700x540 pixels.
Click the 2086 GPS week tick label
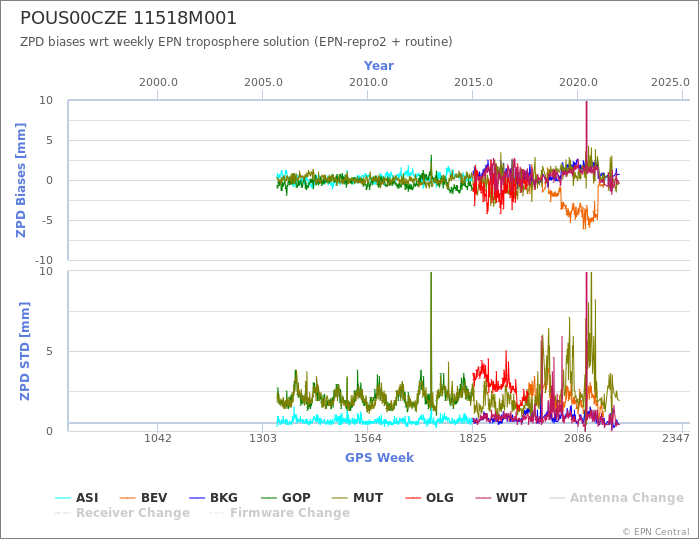(578, 438)
